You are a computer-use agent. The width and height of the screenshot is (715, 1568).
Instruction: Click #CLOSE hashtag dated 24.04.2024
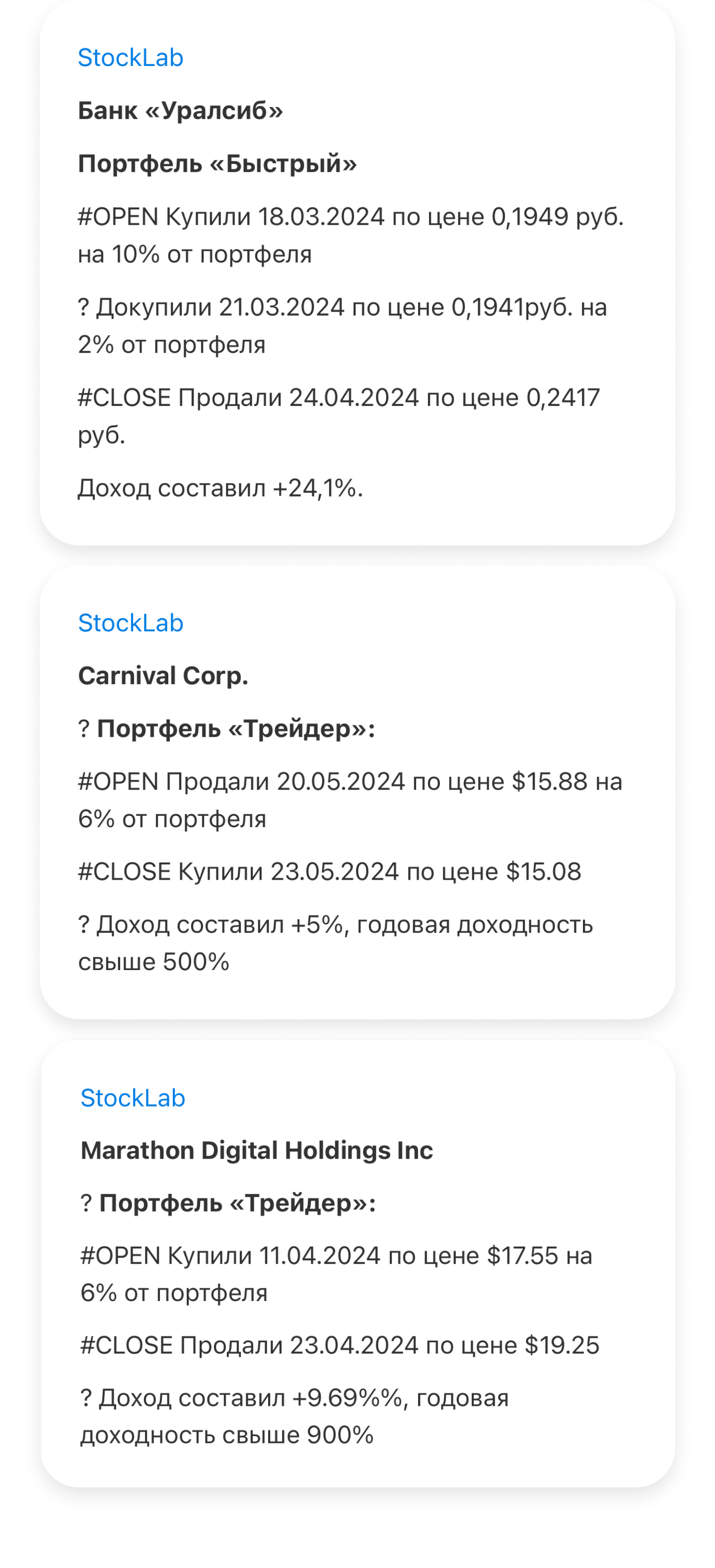124,397
